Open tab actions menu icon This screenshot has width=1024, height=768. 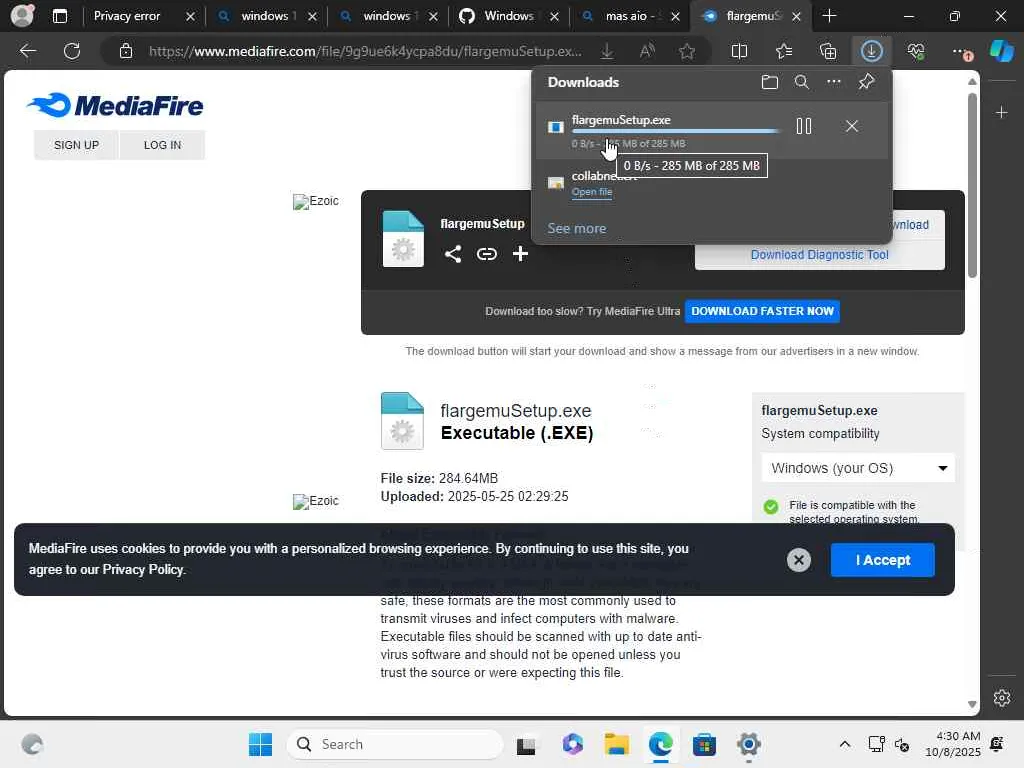59,16
